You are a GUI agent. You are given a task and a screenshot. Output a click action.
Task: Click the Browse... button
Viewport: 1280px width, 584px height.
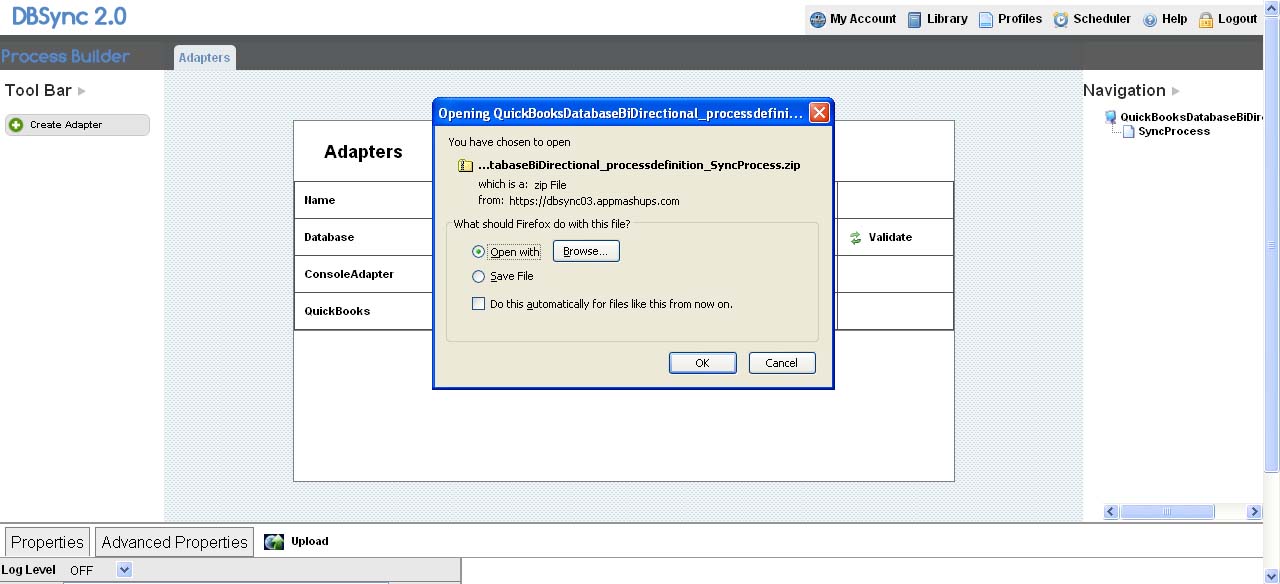586,251
